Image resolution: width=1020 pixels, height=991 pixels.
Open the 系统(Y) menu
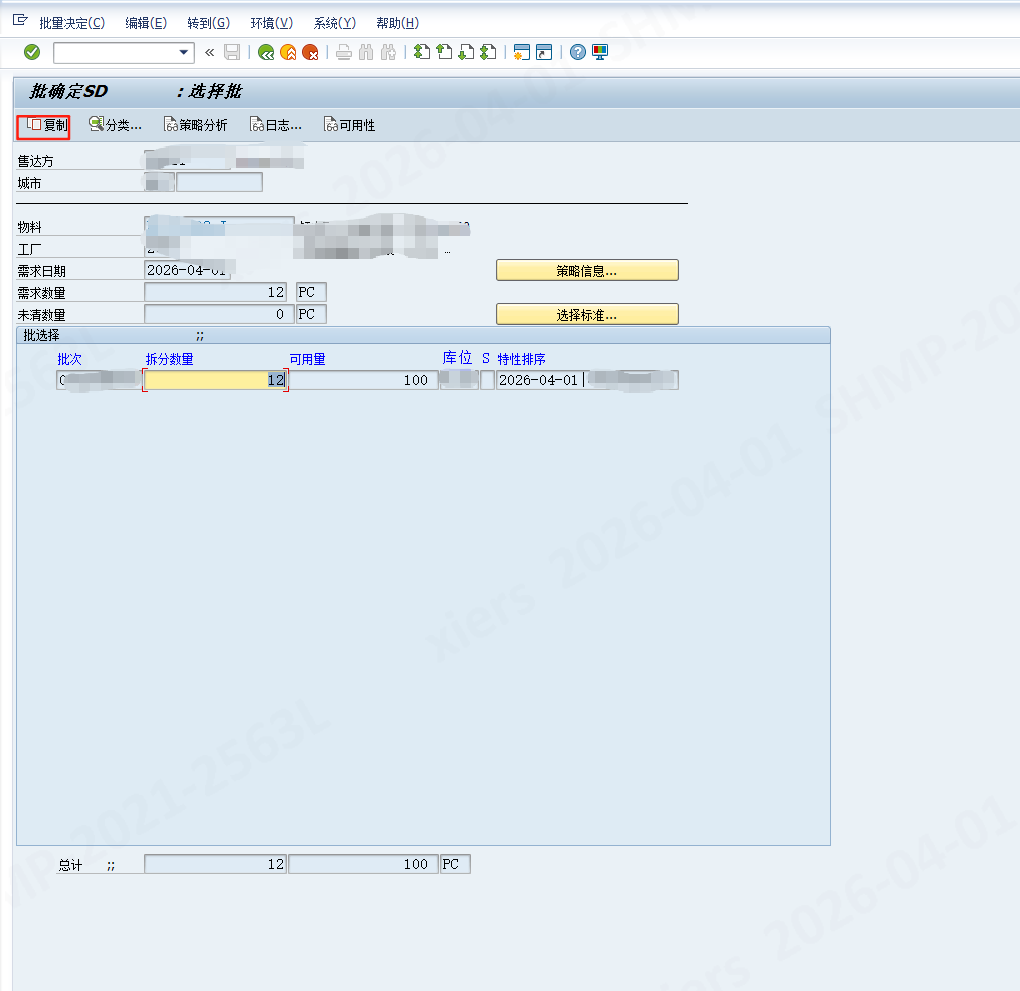coord(334,23)
